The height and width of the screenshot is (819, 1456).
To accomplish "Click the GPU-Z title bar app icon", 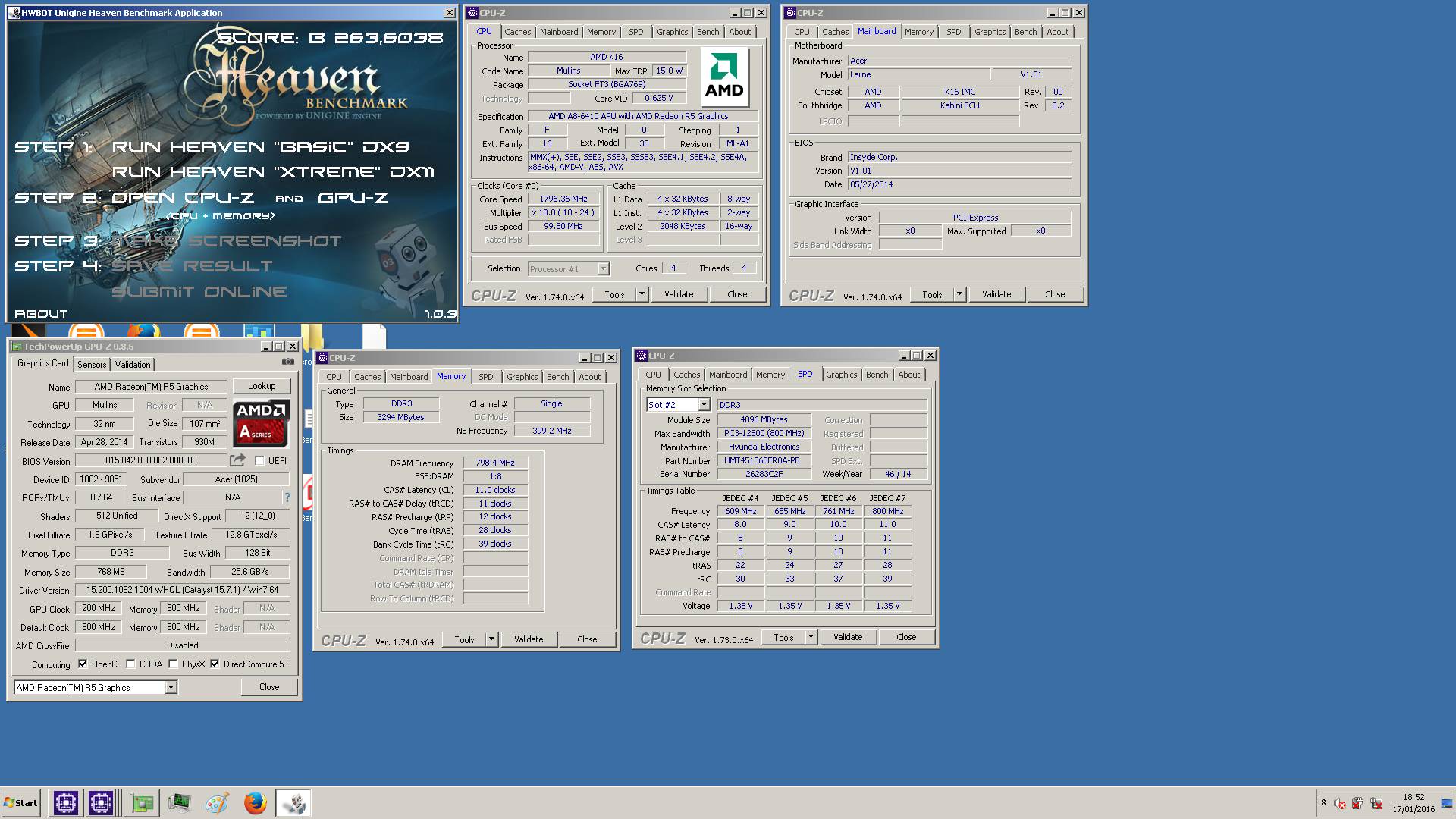I will (x=17, y=347).
